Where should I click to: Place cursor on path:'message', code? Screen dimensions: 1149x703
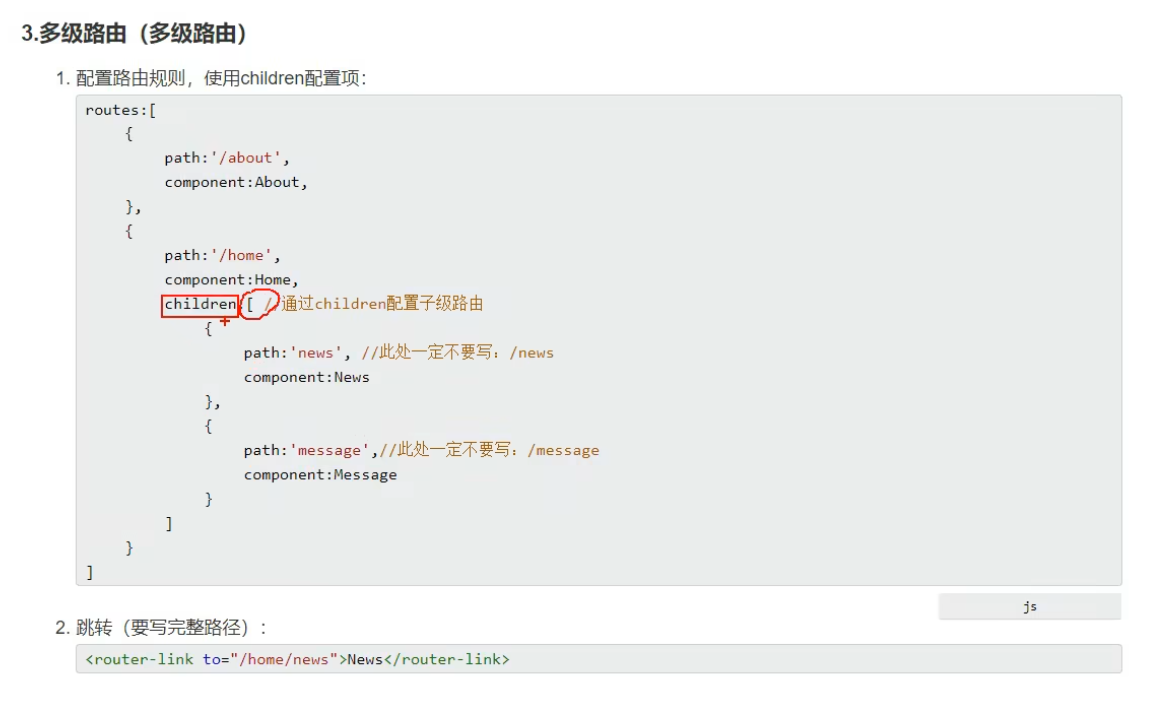click(311, 450)
